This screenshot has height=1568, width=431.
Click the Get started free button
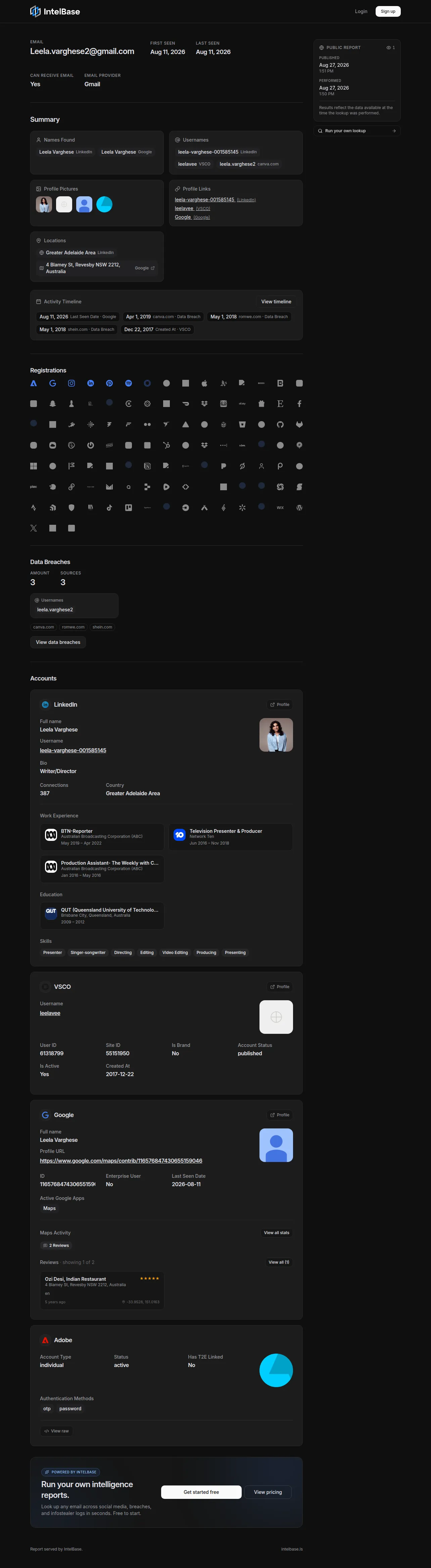[201, 1492]
